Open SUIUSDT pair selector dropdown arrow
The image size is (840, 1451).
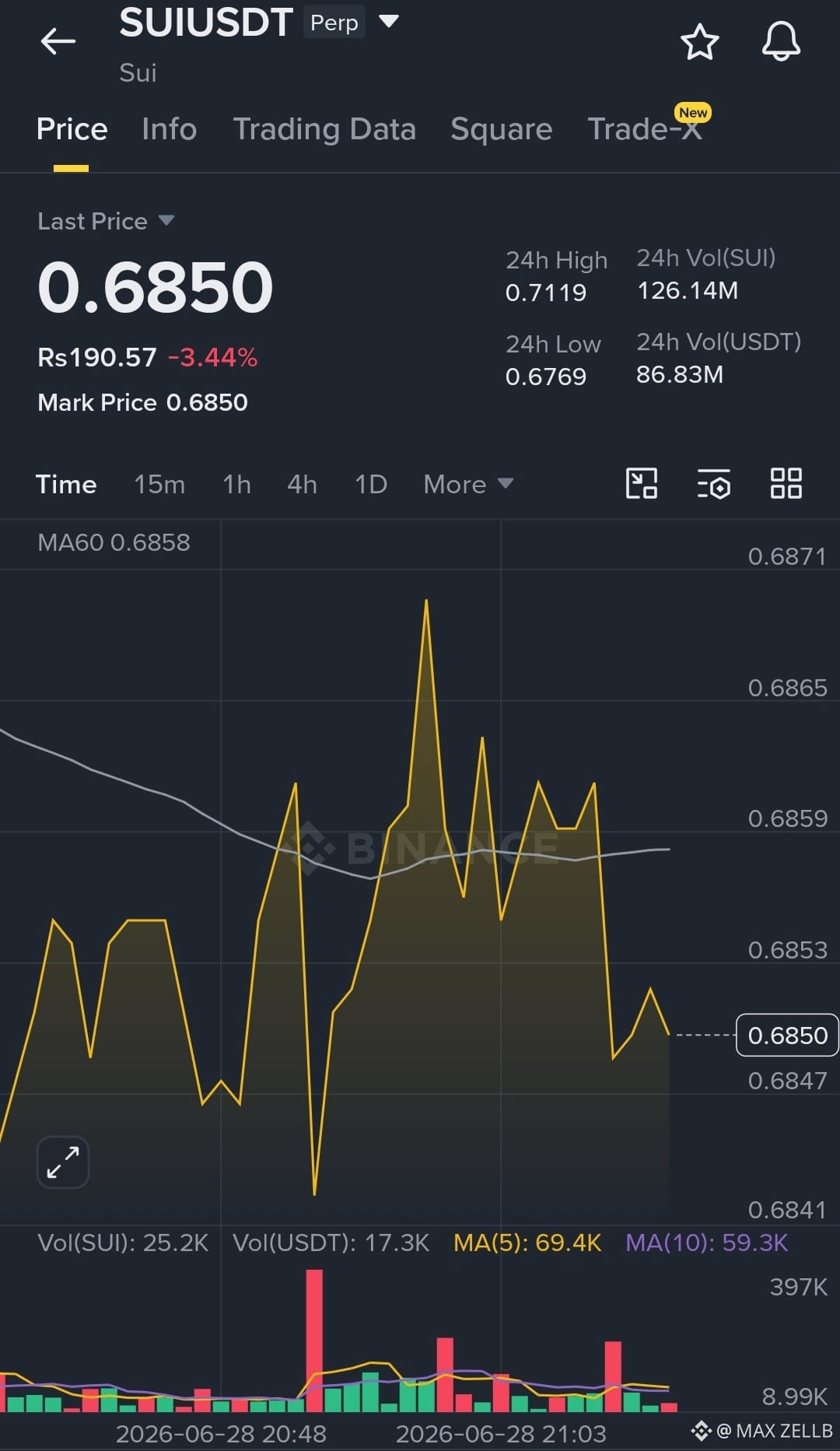click(388, 21)
